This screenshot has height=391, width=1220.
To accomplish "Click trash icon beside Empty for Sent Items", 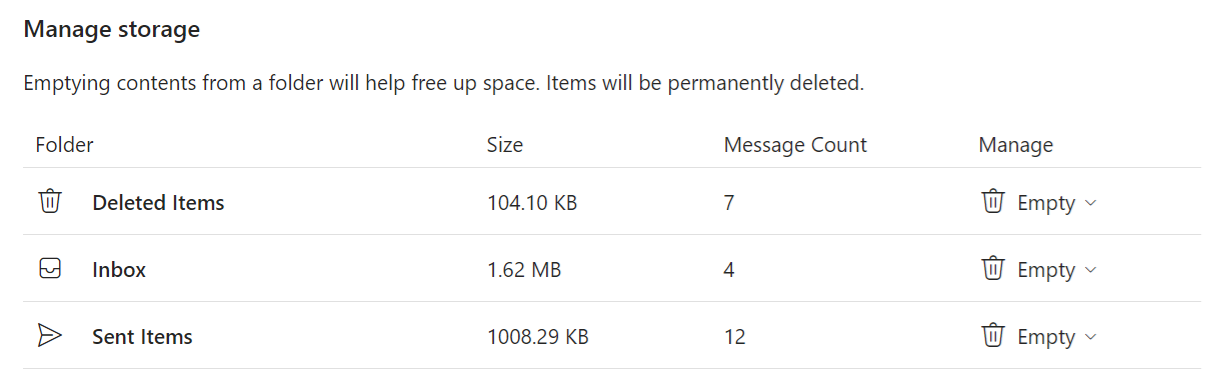I will [x=992, y=336].
